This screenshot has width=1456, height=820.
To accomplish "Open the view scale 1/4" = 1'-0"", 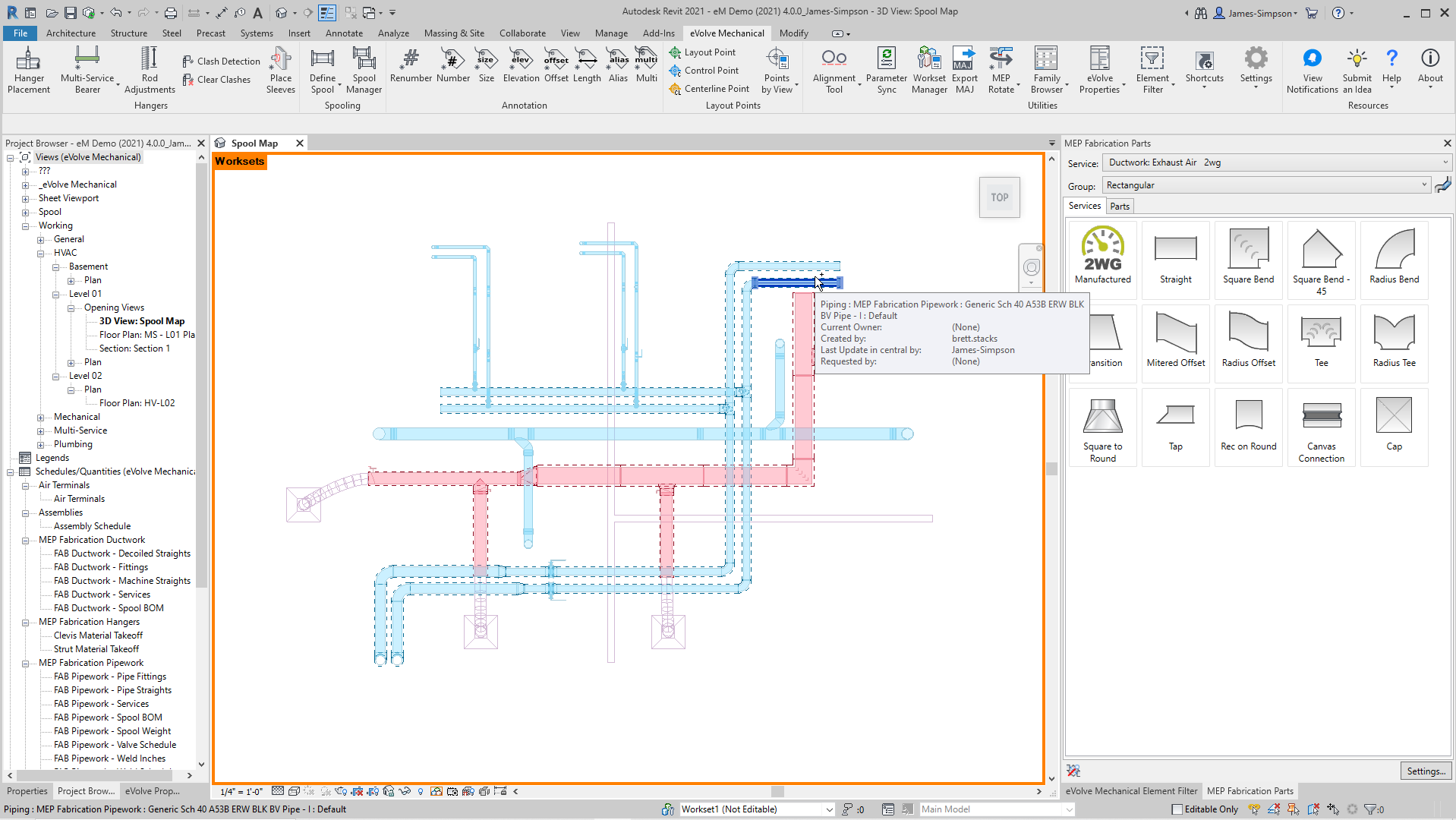I will pyautogui.click(x=241, y=791).
